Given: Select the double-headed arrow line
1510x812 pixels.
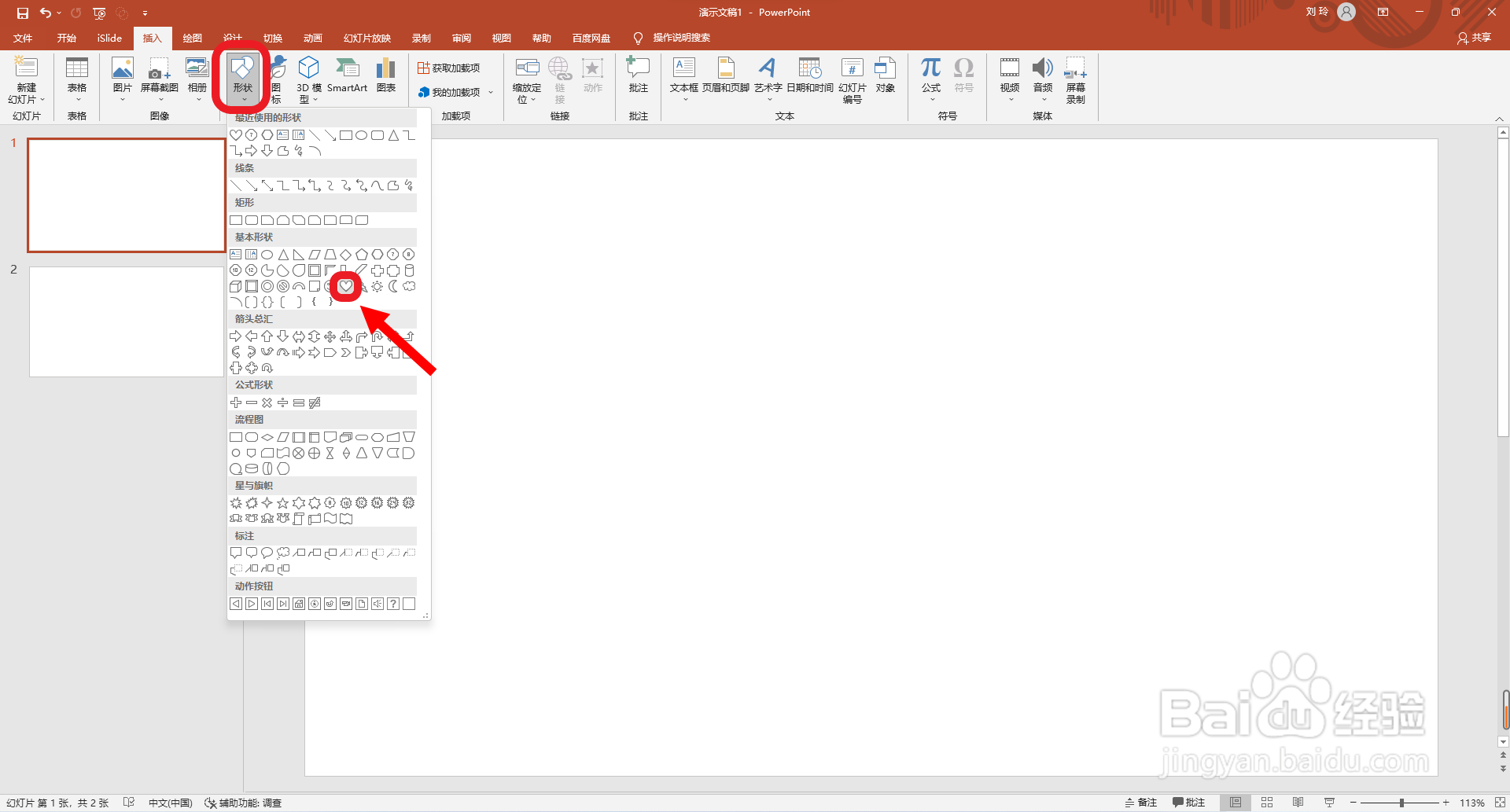Looking at the screenshot, I should click(x=267, y=186).
